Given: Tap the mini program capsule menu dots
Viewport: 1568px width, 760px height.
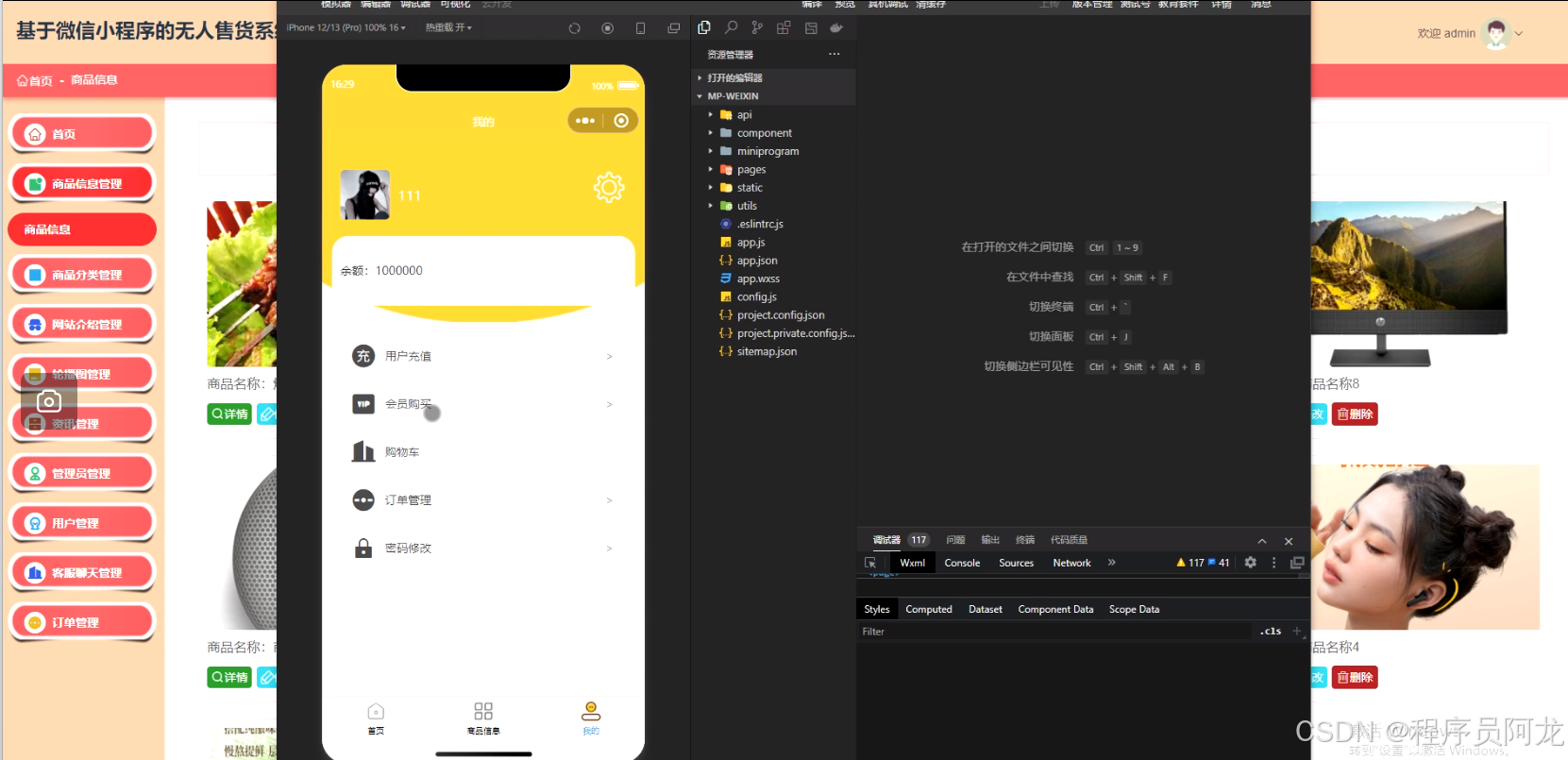Looking at the screenshot, I should click(585, 121).
